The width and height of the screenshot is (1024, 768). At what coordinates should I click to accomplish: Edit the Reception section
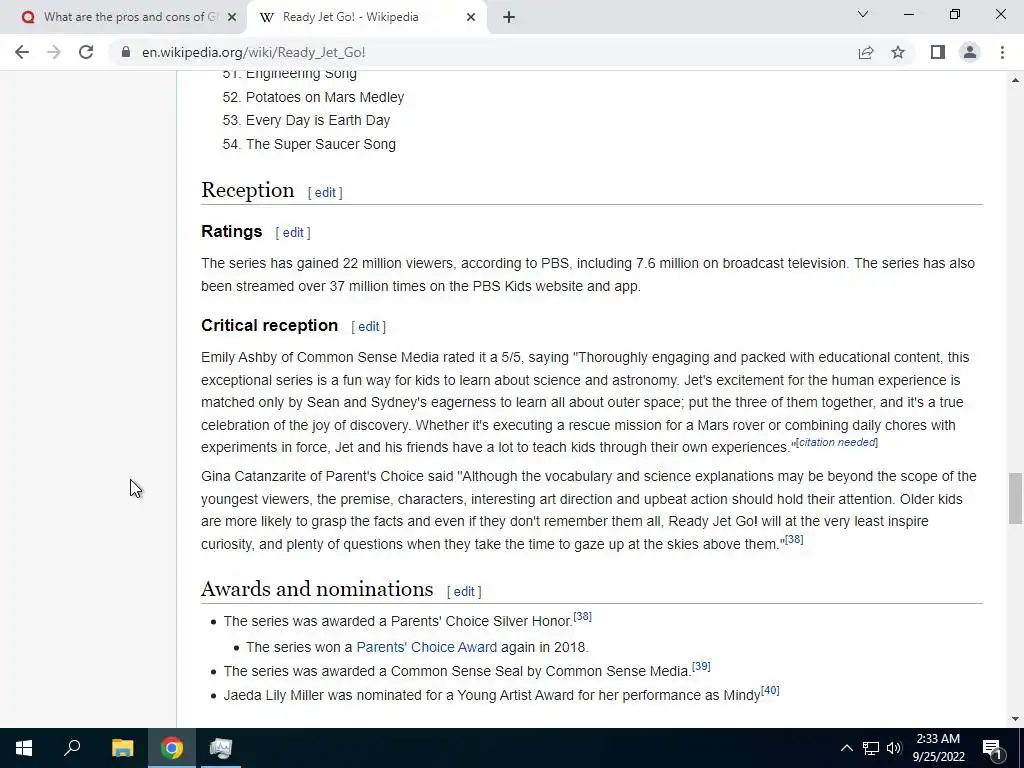[x=325, y=193]
